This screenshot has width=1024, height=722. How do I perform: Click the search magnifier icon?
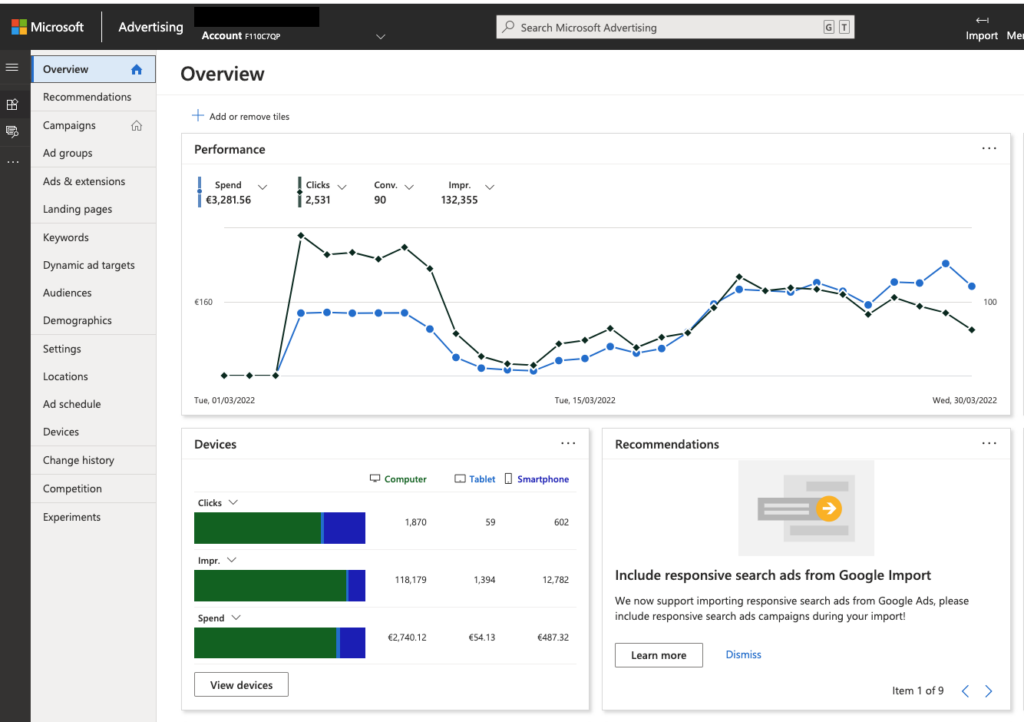pyautogui.click(x=507, y=27)
